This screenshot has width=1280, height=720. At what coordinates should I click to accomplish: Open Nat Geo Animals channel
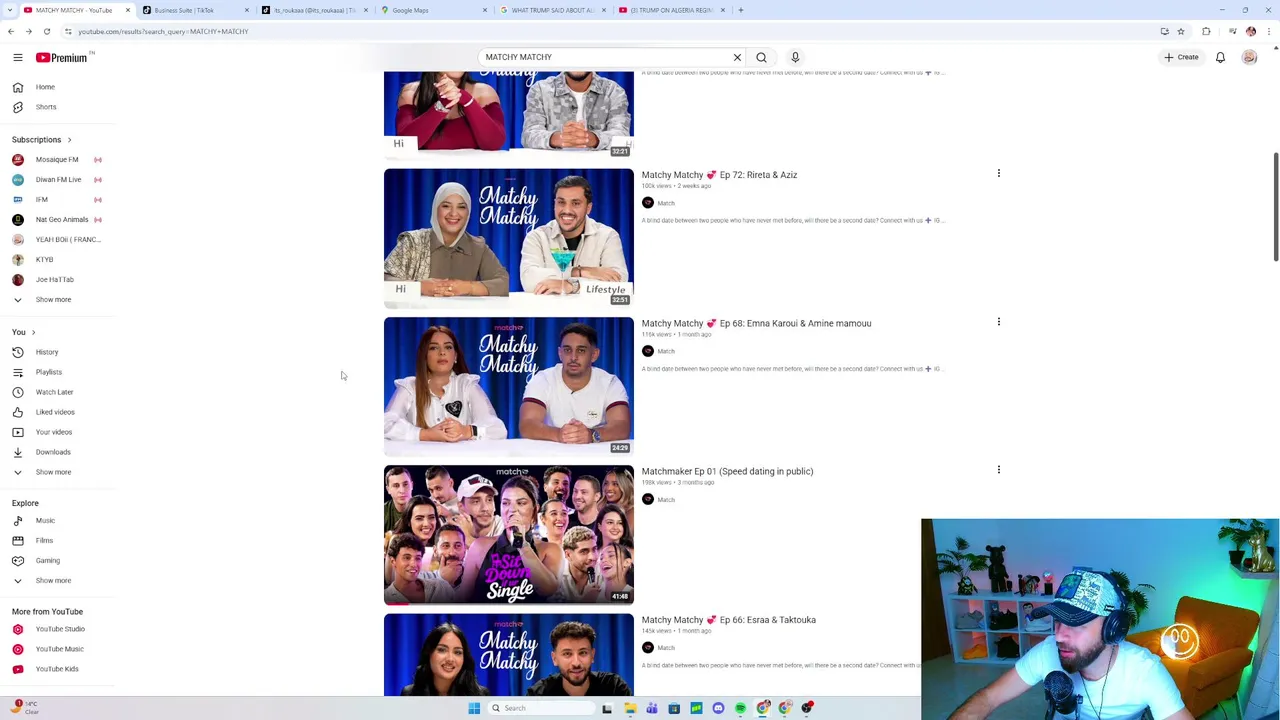[x=62, y=220]
